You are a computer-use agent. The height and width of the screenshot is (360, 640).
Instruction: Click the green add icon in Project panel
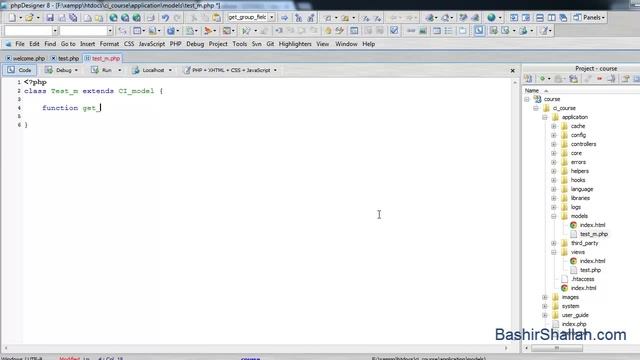coord(542,79)
